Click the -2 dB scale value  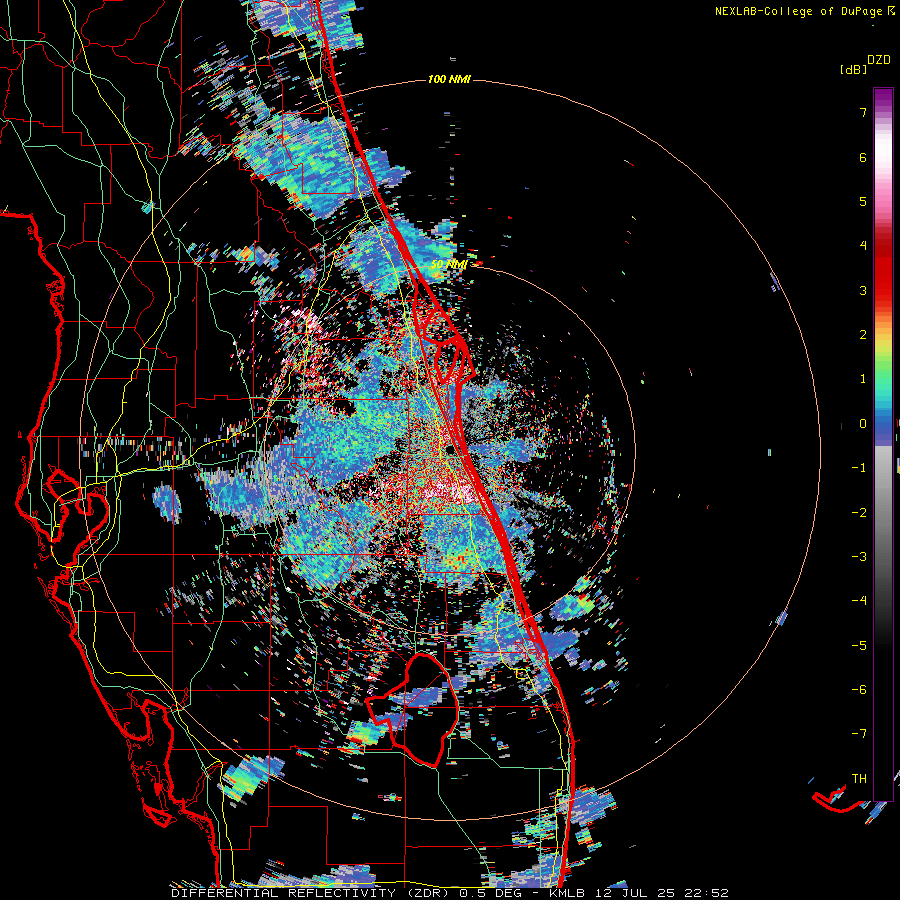[x=859, y=513]
